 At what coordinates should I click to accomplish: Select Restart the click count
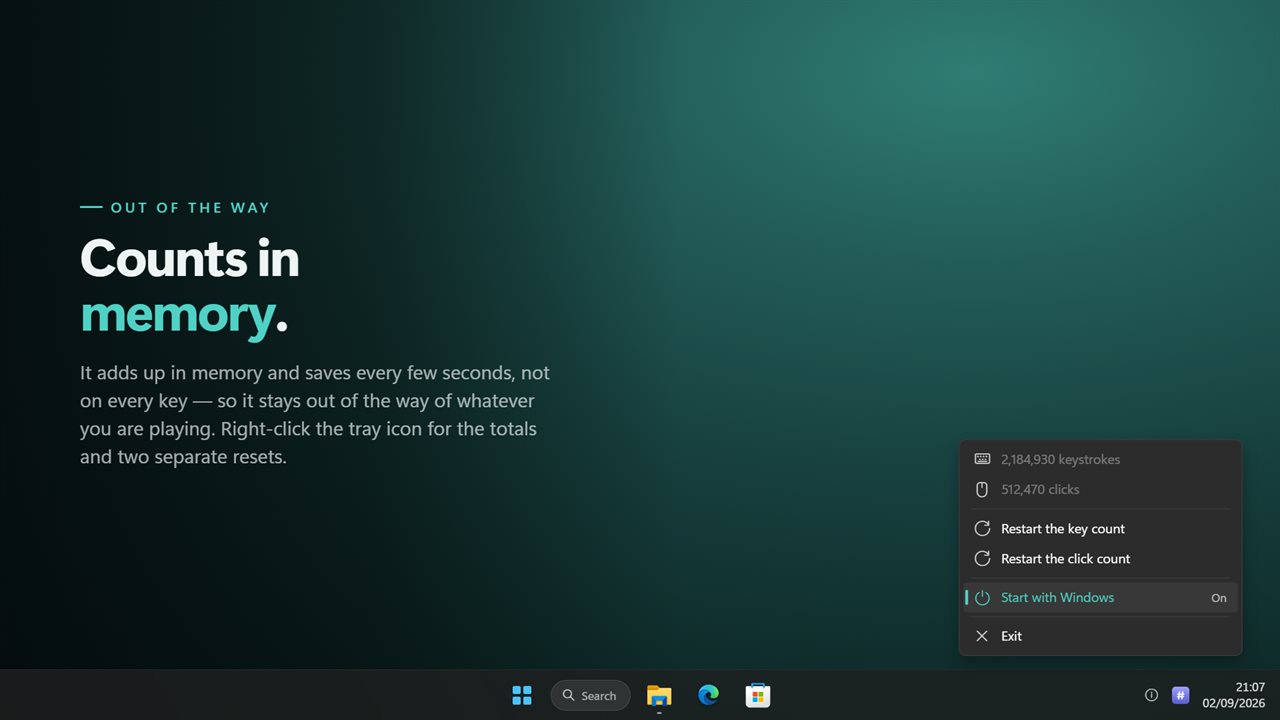(x=1100, y=559)
